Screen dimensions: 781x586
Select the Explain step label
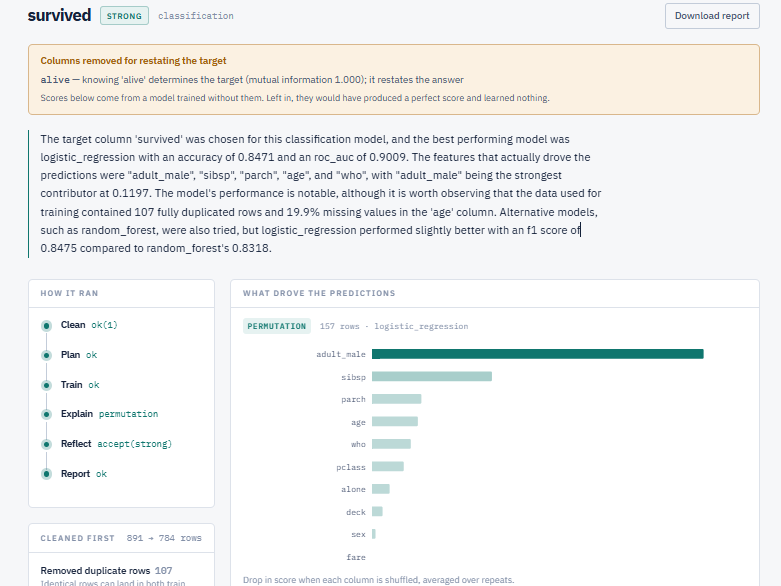pyautogui.click(x=77, y=414)
